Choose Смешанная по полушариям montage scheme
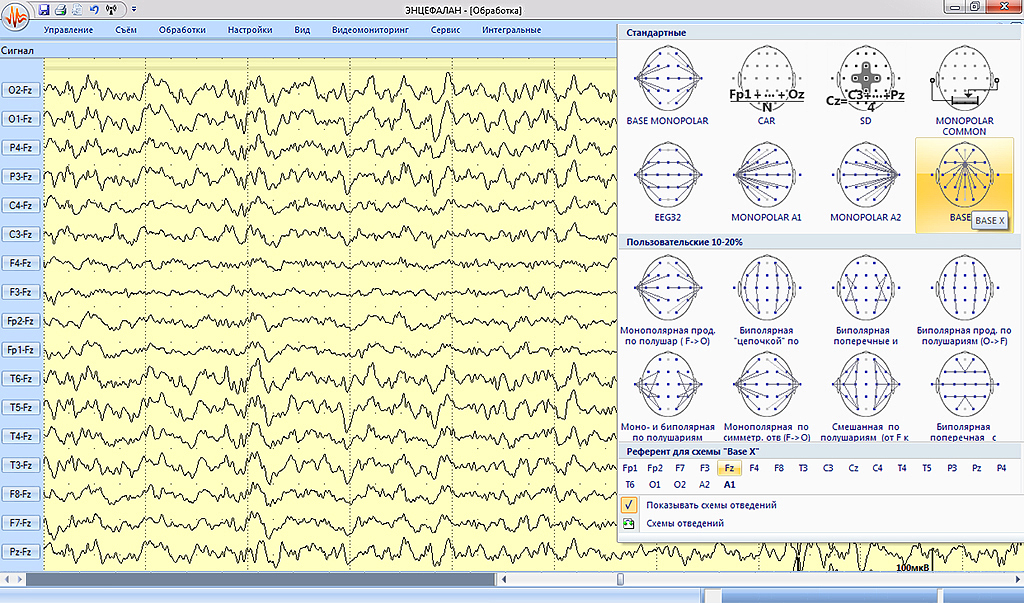The image size is (1024, 603). [x=865, y=396]
